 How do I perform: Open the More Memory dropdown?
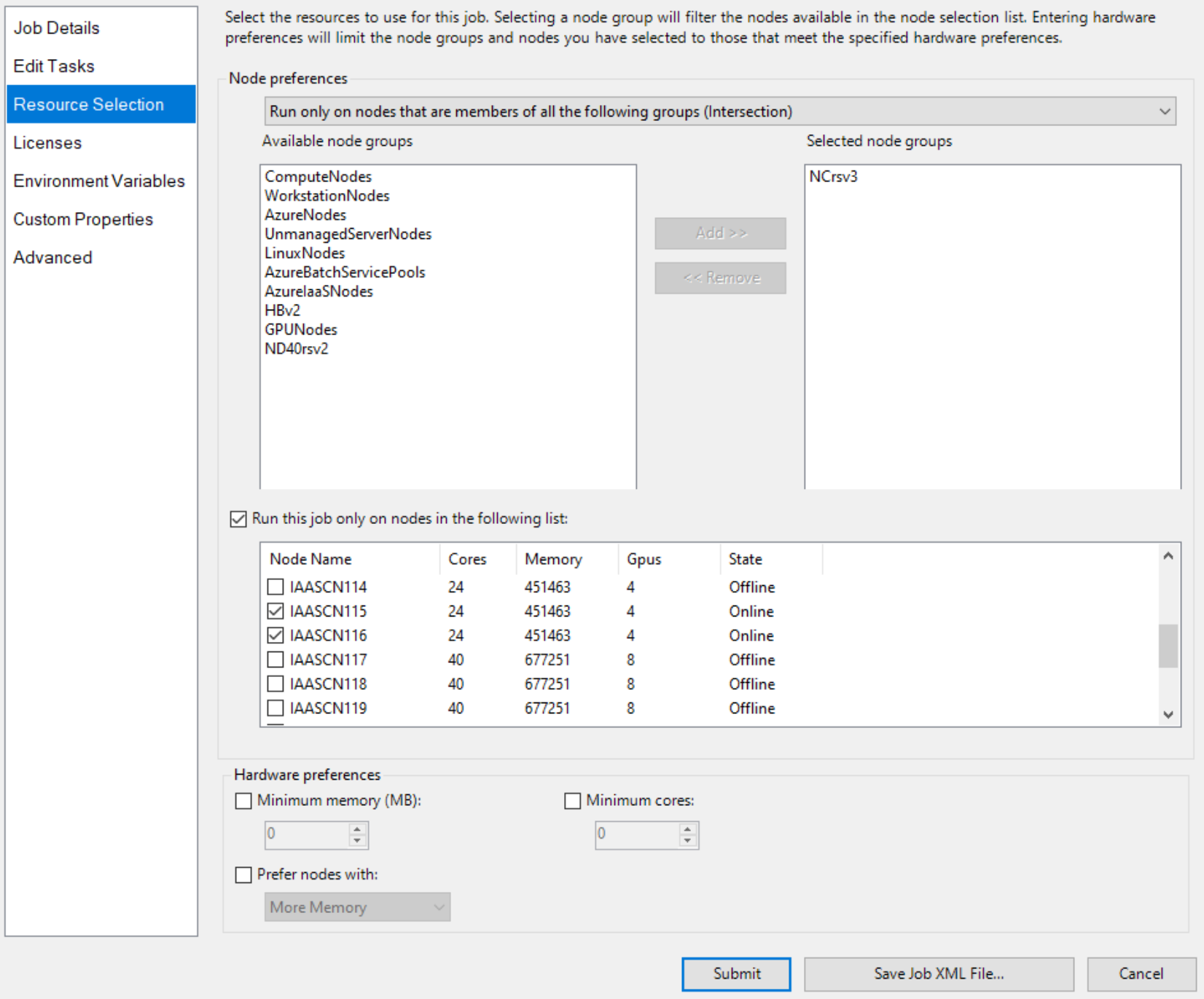click(x=357, y=907)
